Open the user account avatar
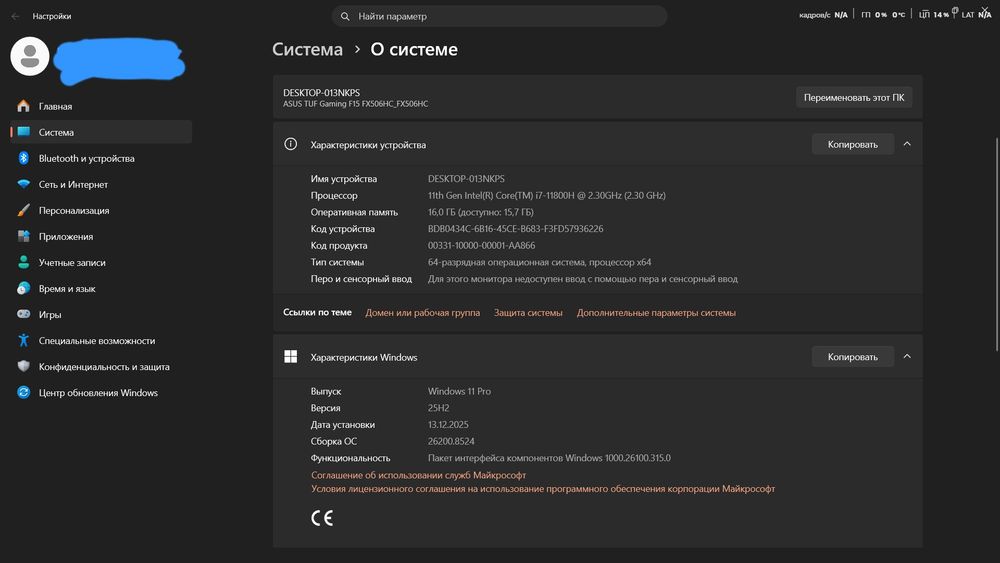1000x563 pixels. coord(30,56)
